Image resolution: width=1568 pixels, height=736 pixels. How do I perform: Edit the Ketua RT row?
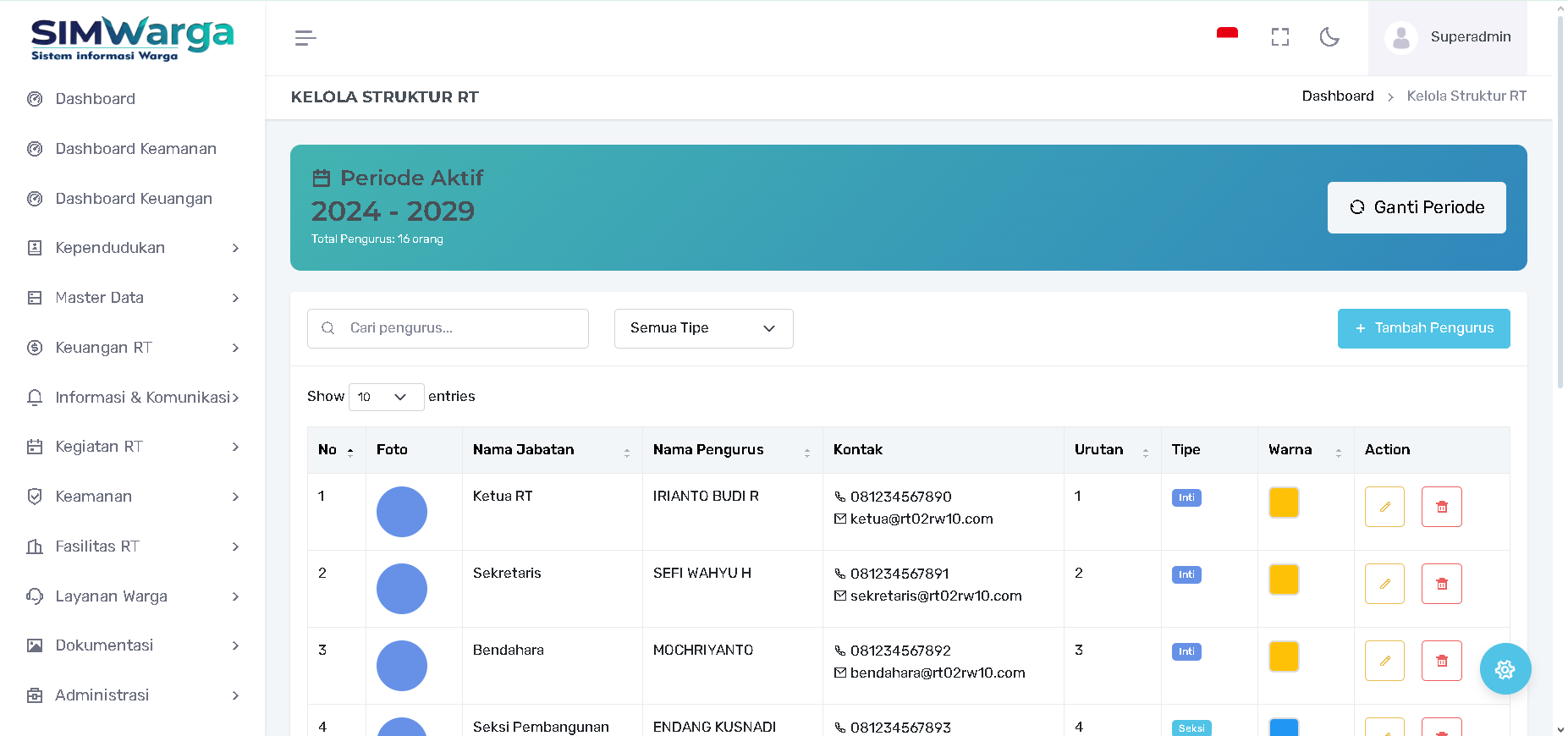point(1384,507)
